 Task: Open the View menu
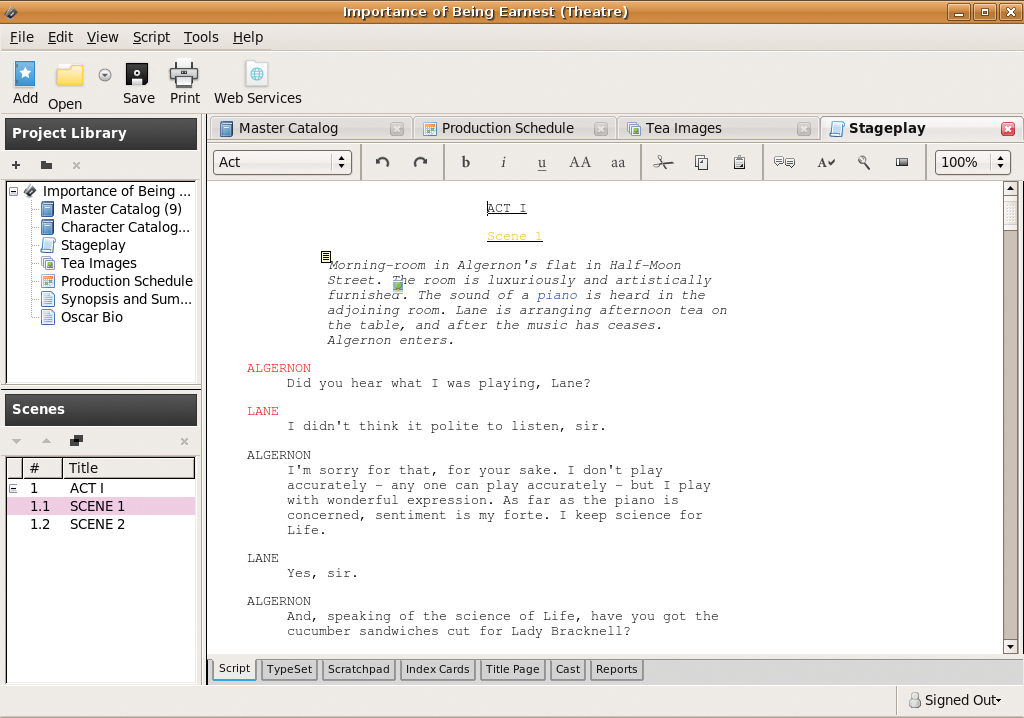[x=103, y=37]
